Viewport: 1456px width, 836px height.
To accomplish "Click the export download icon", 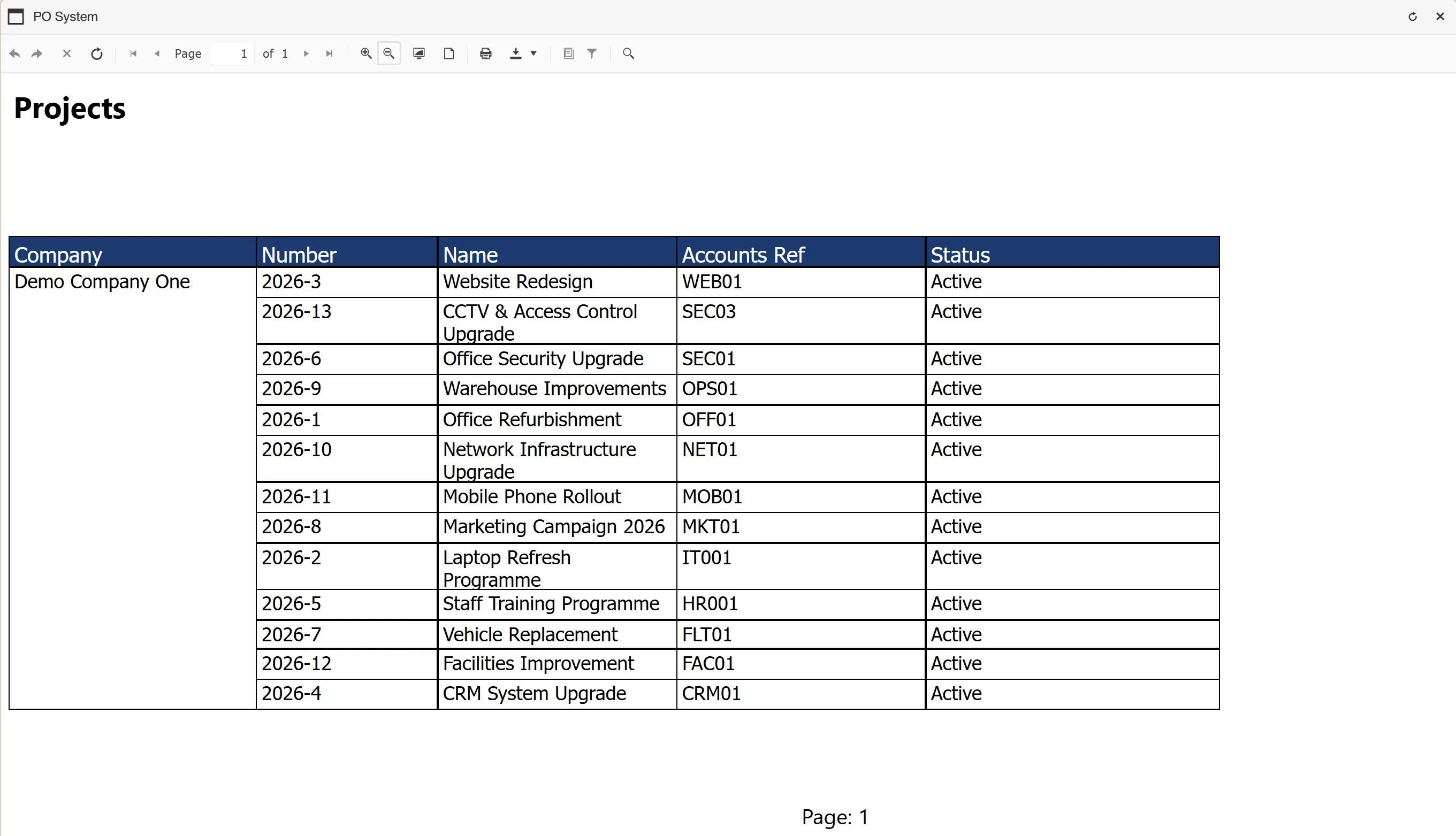I will click(516, 53).
